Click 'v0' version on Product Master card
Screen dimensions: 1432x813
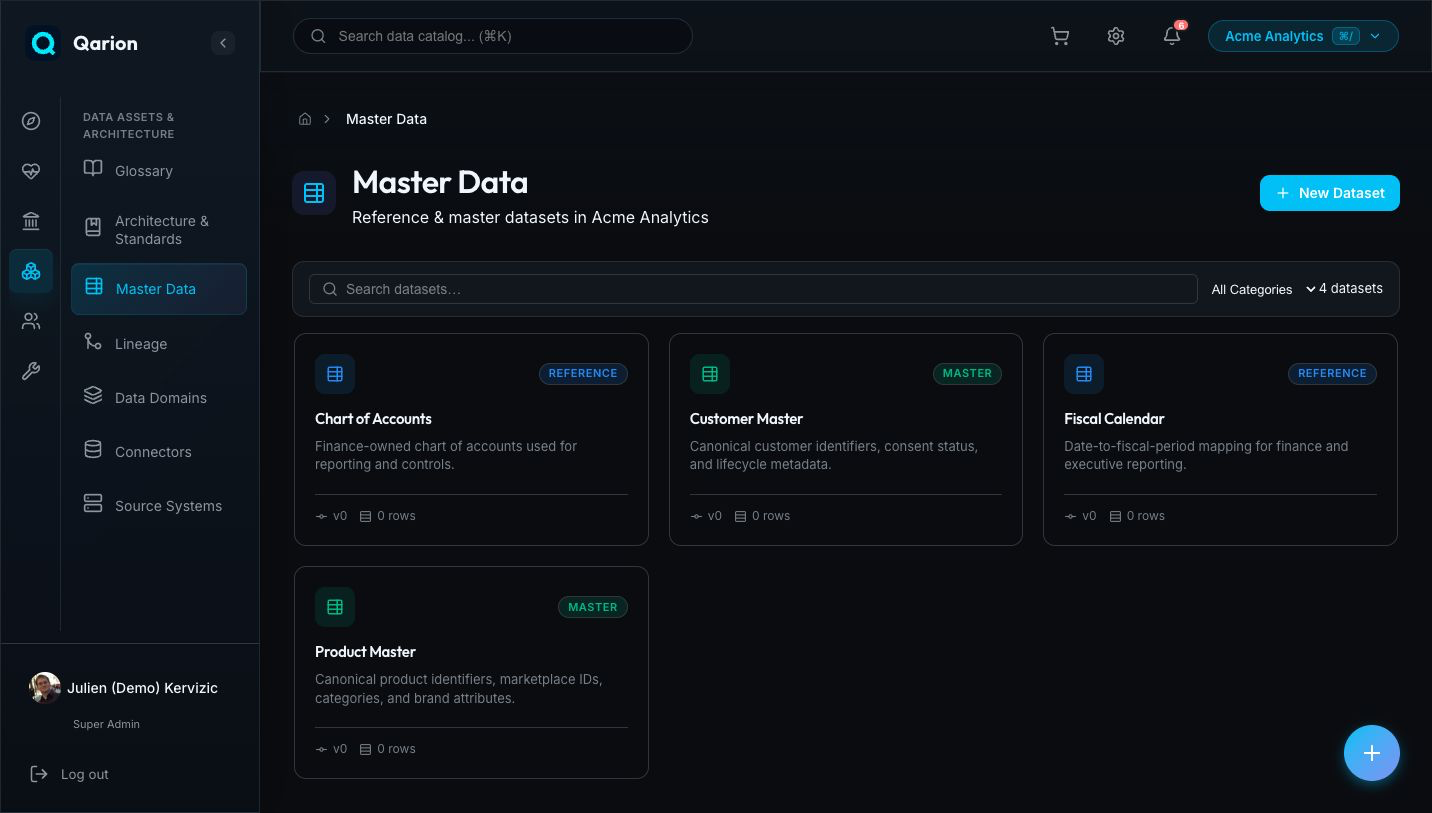click(331, 749)
